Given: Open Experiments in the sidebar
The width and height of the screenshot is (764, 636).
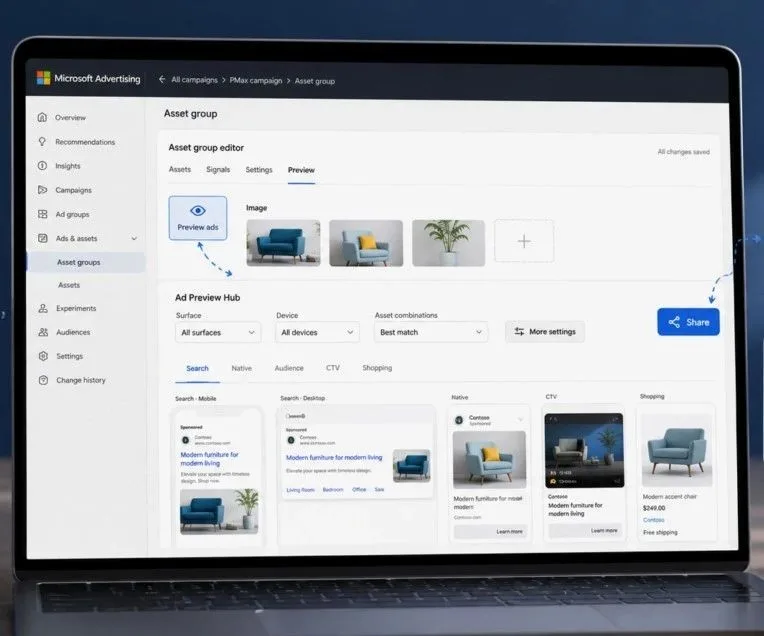Looking at the screenshot, I should [x=76, y=308].
